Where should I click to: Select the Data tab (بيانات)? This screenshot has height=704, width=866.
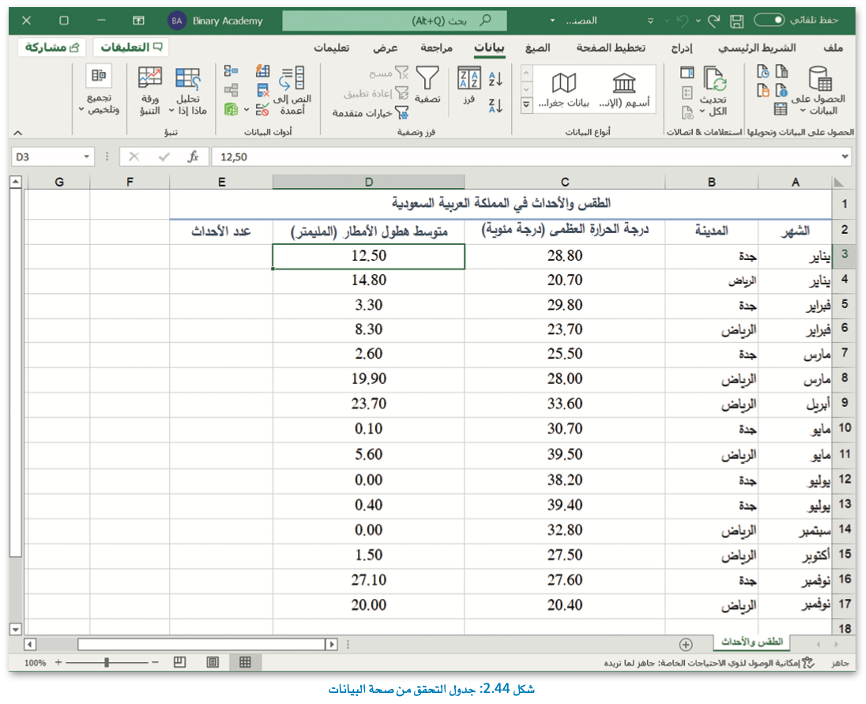tap(489, 48)
